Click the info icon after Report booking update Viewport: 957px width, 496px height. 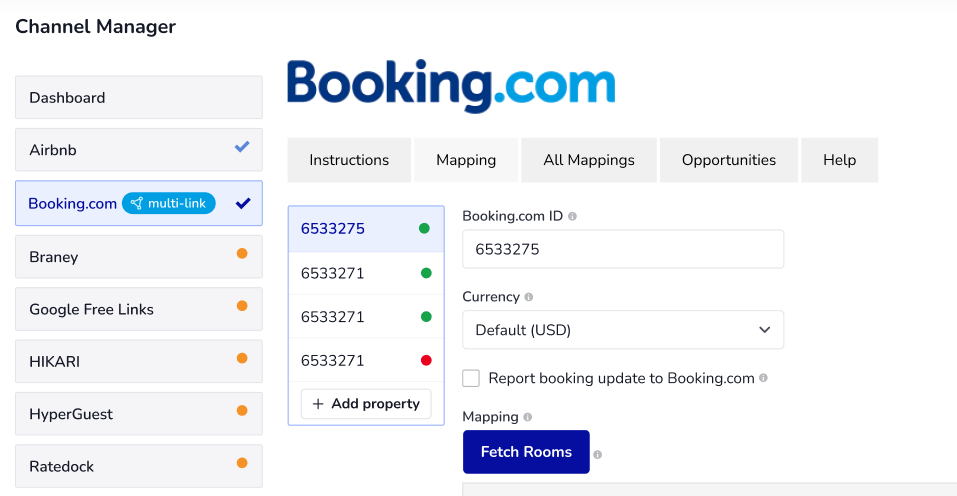[763, 378]
